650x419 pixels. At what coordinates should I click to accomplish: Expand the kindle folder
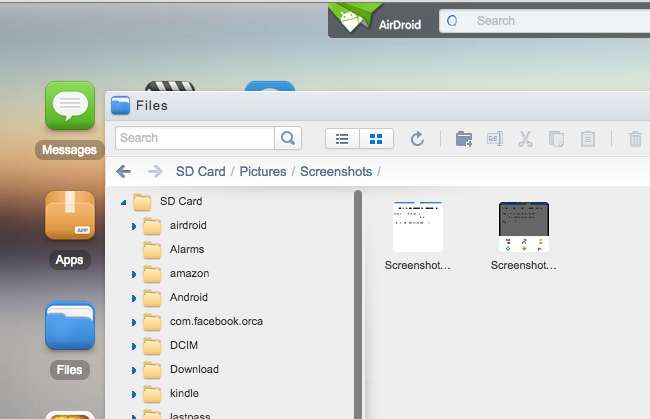(133, 395)
